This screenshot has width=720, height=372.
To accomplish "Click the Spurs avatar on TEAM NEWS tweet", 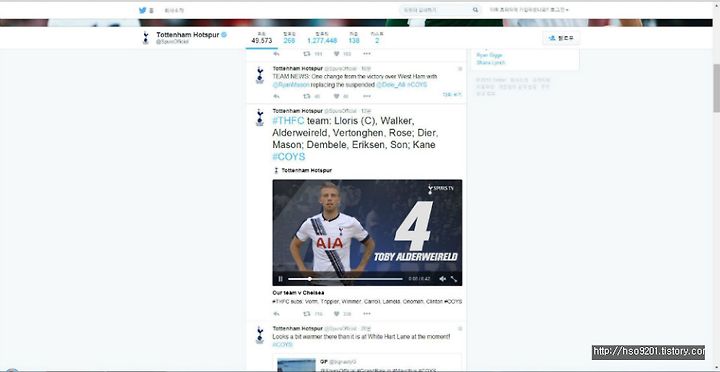I will [260, 75].
